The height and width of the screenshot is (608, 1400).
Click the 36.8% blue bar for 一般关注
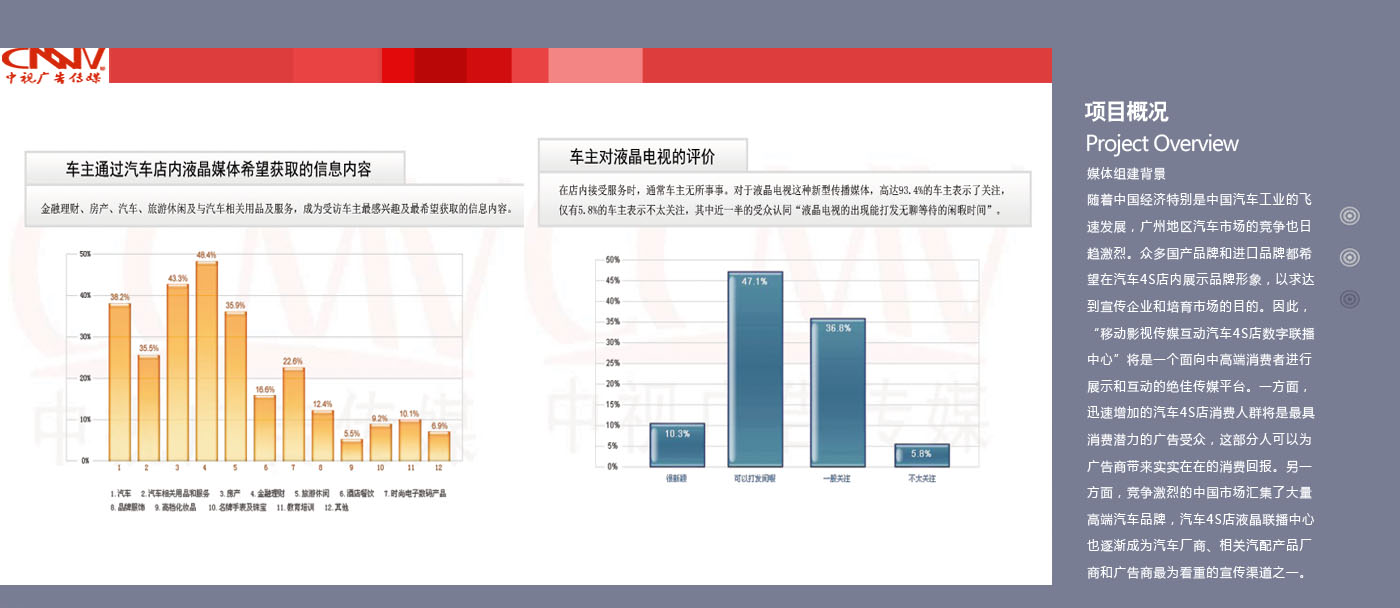click(x=838, y=392)
